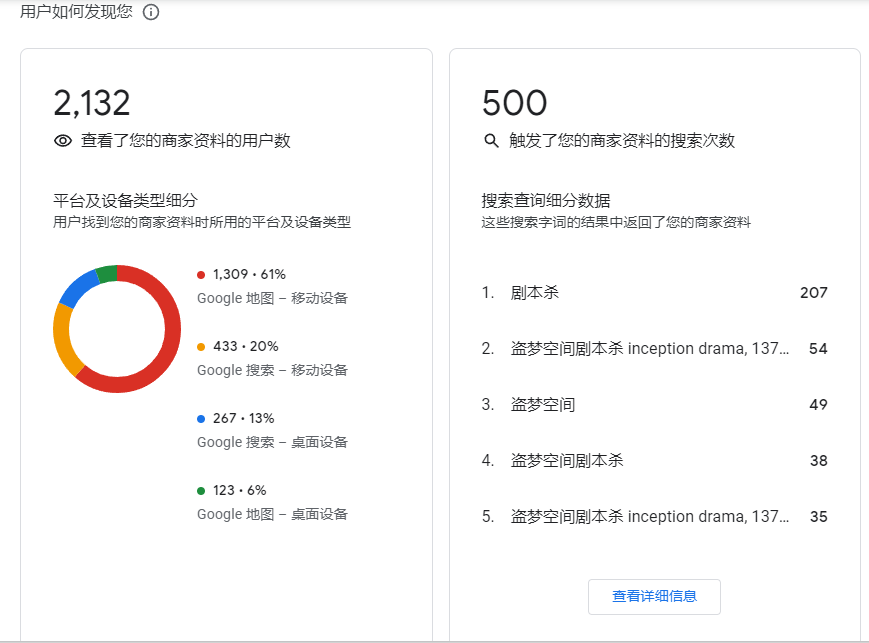
Task: Select the top search query 剧本杀
Action: tap(533, 292)
